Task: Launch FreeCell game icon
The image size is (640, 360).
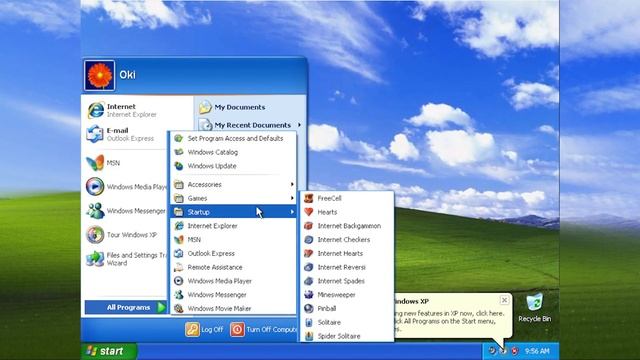Action: (309, 198)
